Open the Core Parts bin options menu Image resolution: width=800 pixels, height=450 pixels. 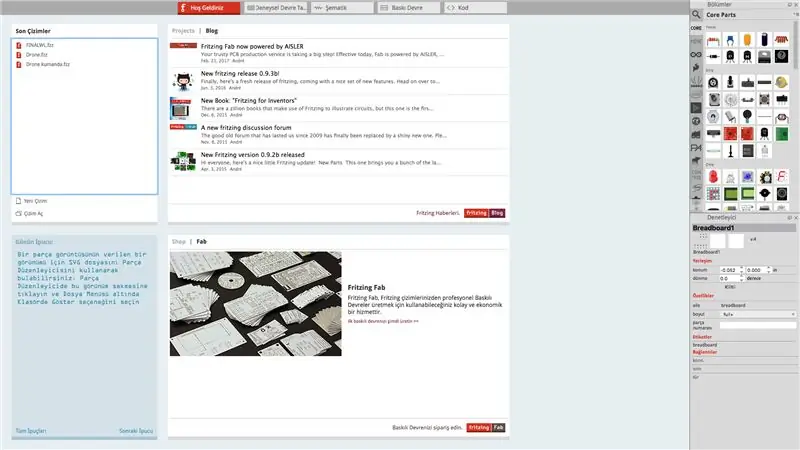(796, 15)
